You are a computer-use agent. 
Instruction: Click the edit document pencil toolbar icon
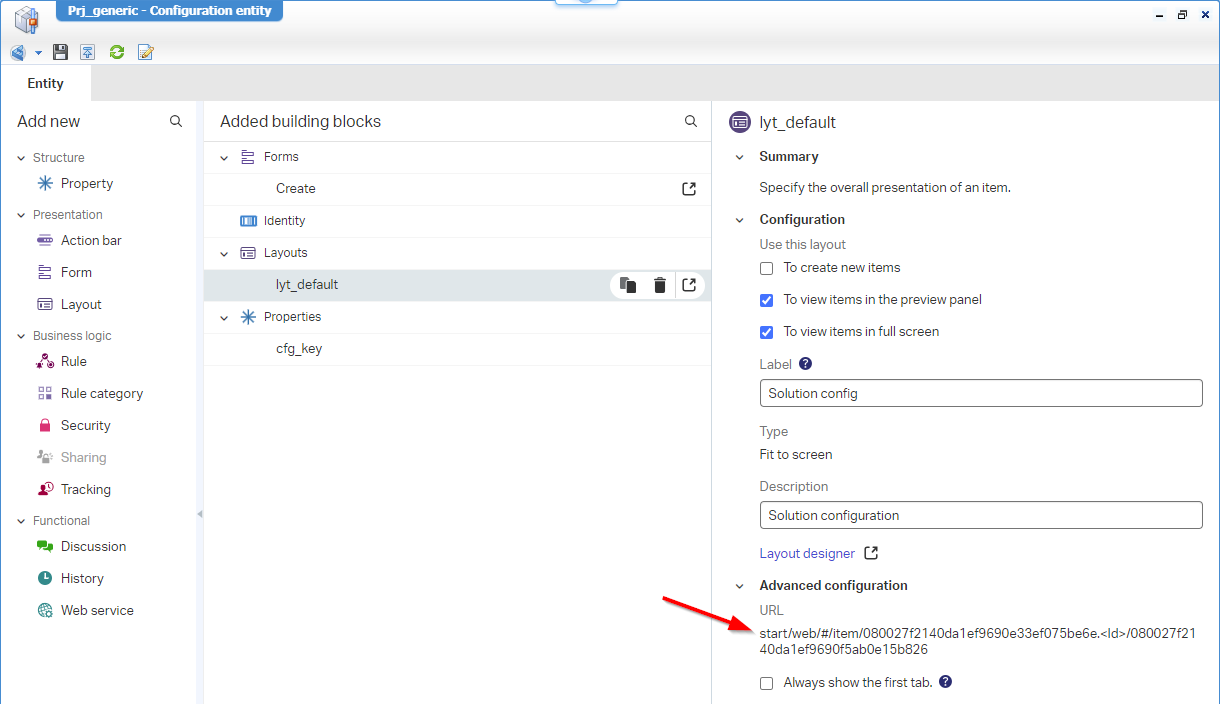tap(146, 52)
